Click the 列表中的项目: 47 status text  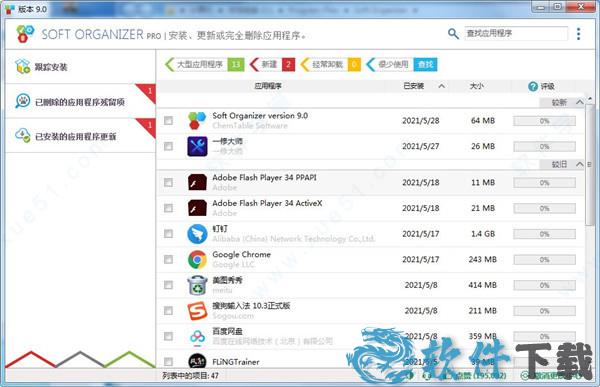point(190,376)
